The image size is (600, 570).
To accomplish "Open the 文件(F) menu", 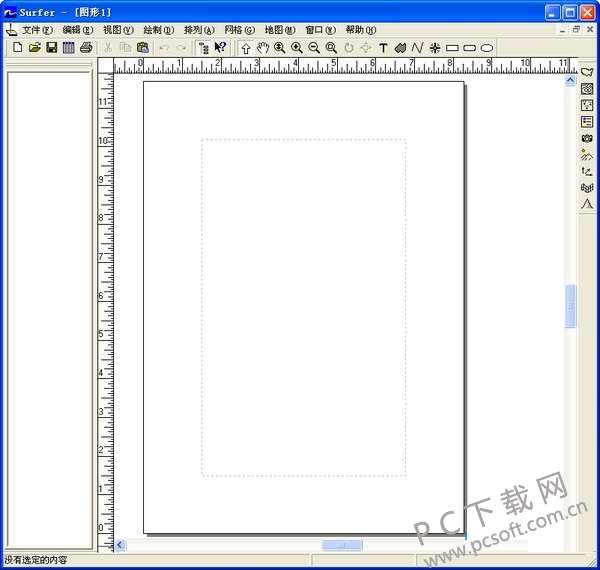I will pos(37,30).
